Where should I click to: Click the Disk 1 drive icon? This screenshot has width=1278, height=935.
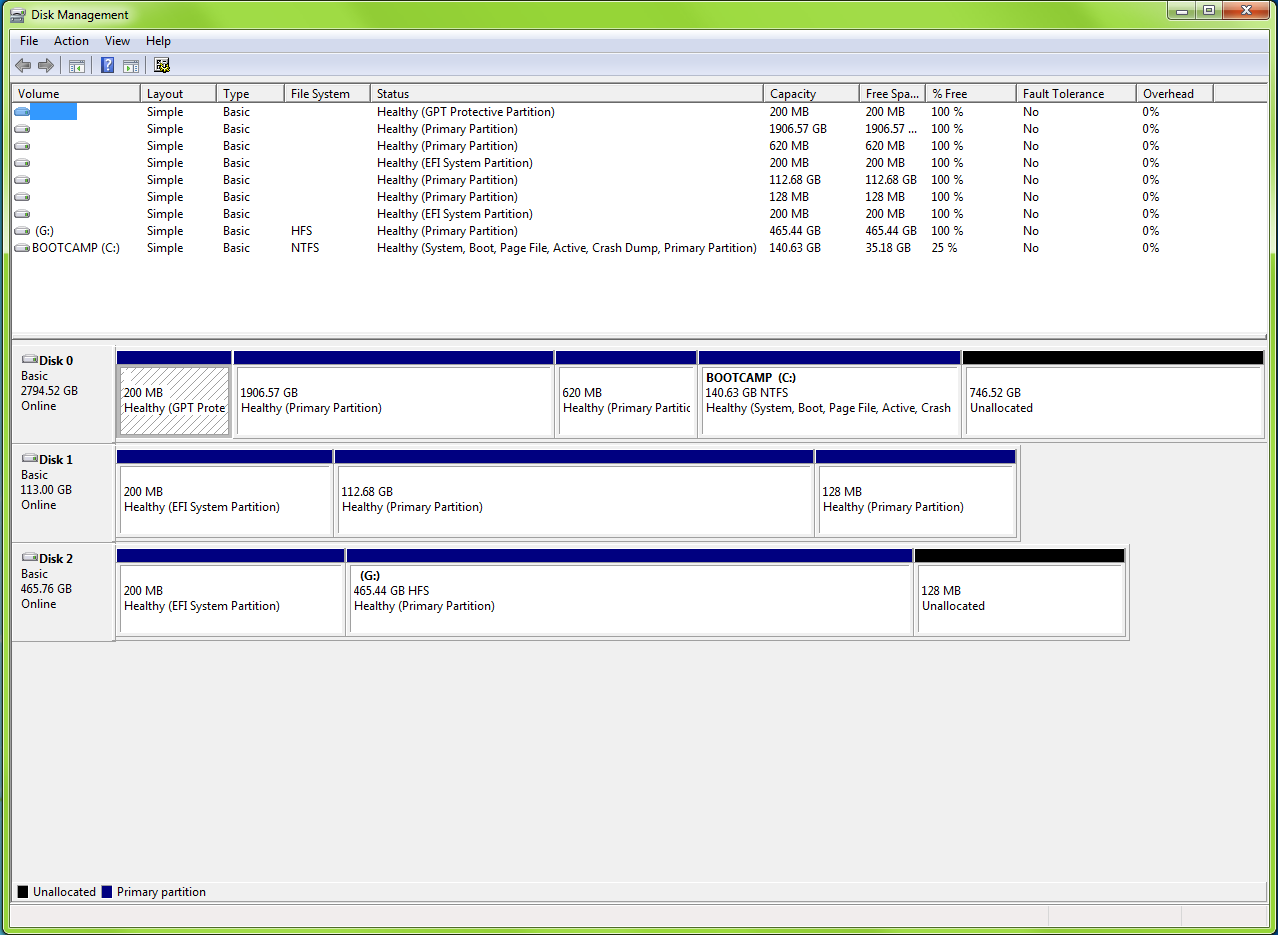(29, 459)
